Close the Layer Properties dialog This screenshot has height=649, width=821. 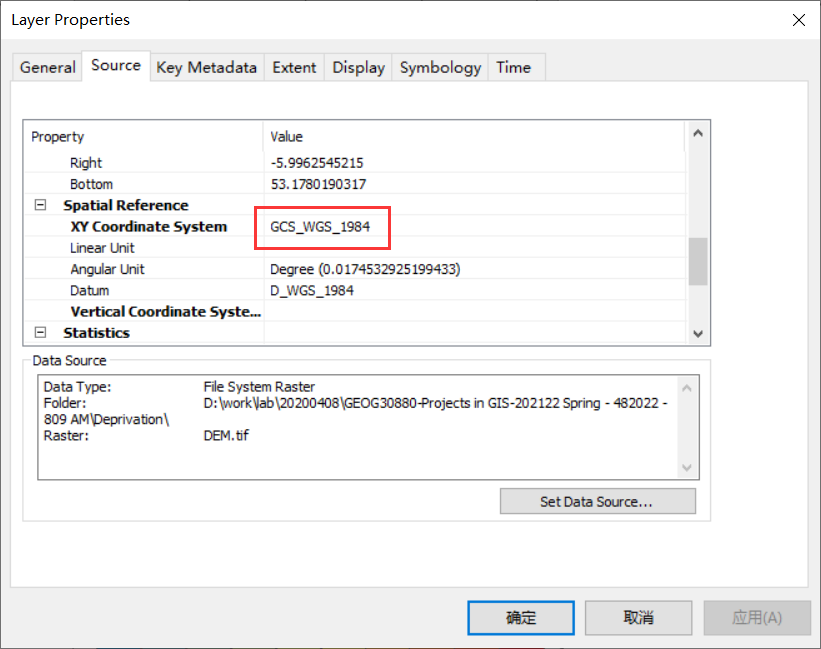pyautogui.click(x=798, y=20)
